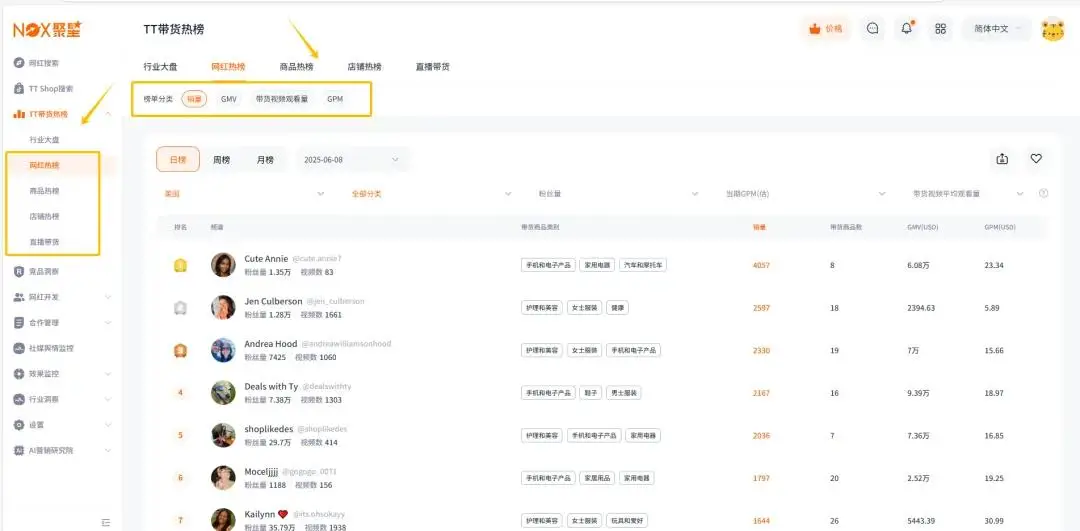1080x531 pixels.
Task: Click the NOX聚星 logo
Action: (x=47, y=29)
